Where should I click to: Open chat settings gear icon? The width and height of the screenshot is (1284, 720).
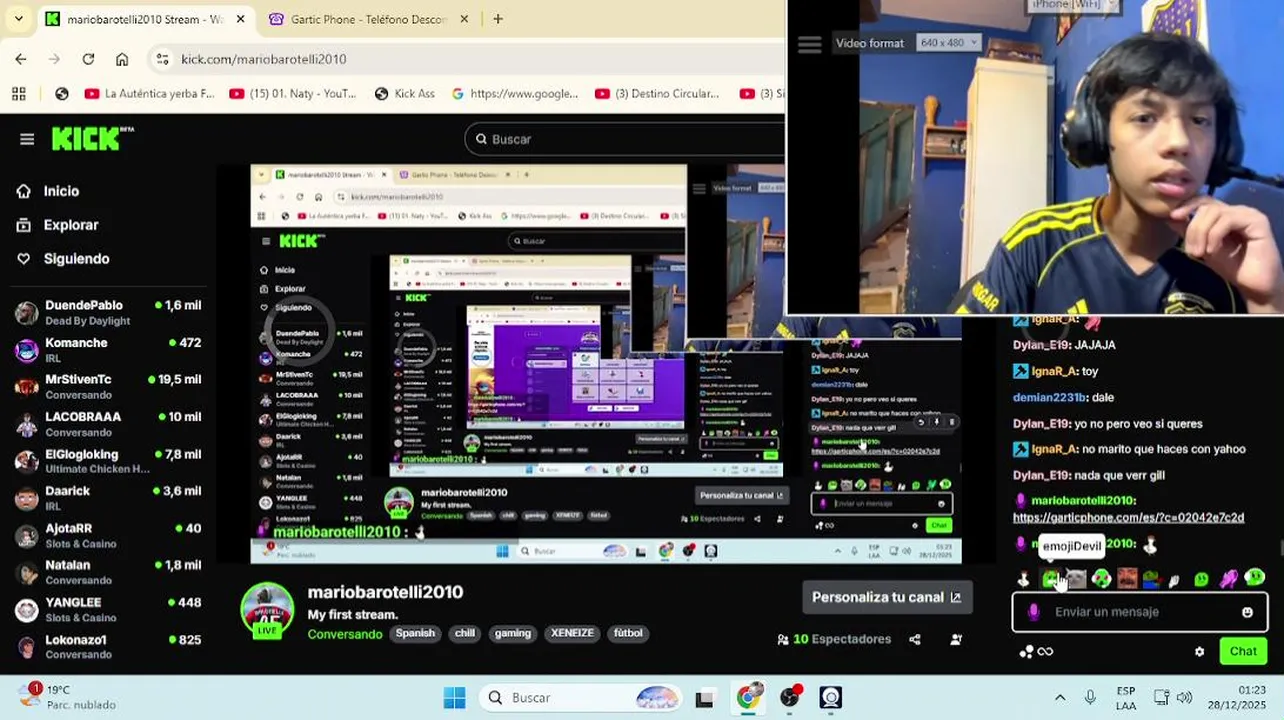(x=1199, y=652)
